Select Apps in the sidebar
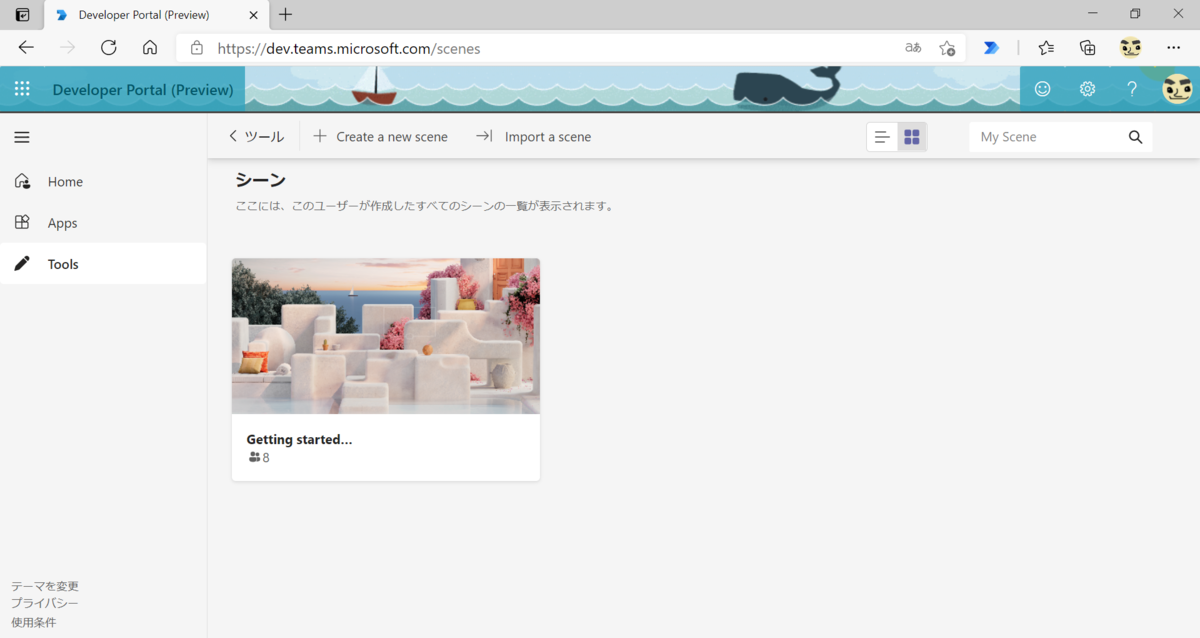The image size is (1200, 638). pos(103,222)
